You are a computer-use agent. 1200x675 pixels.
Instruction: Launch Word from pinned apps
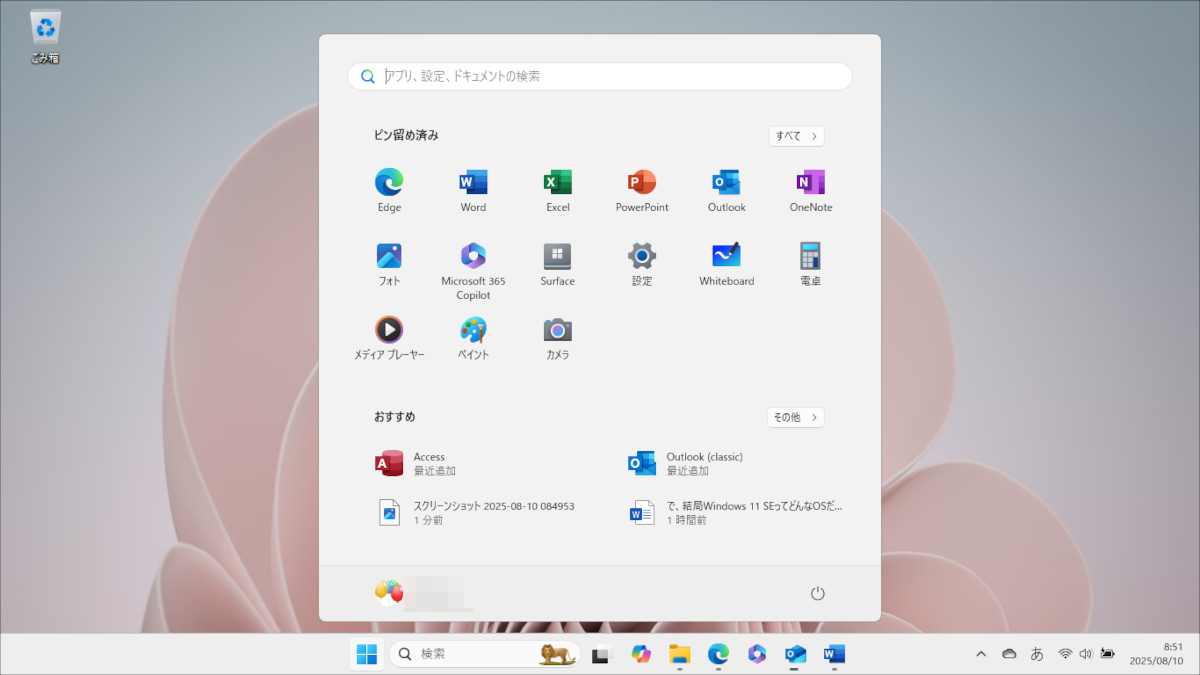point(473,191)
